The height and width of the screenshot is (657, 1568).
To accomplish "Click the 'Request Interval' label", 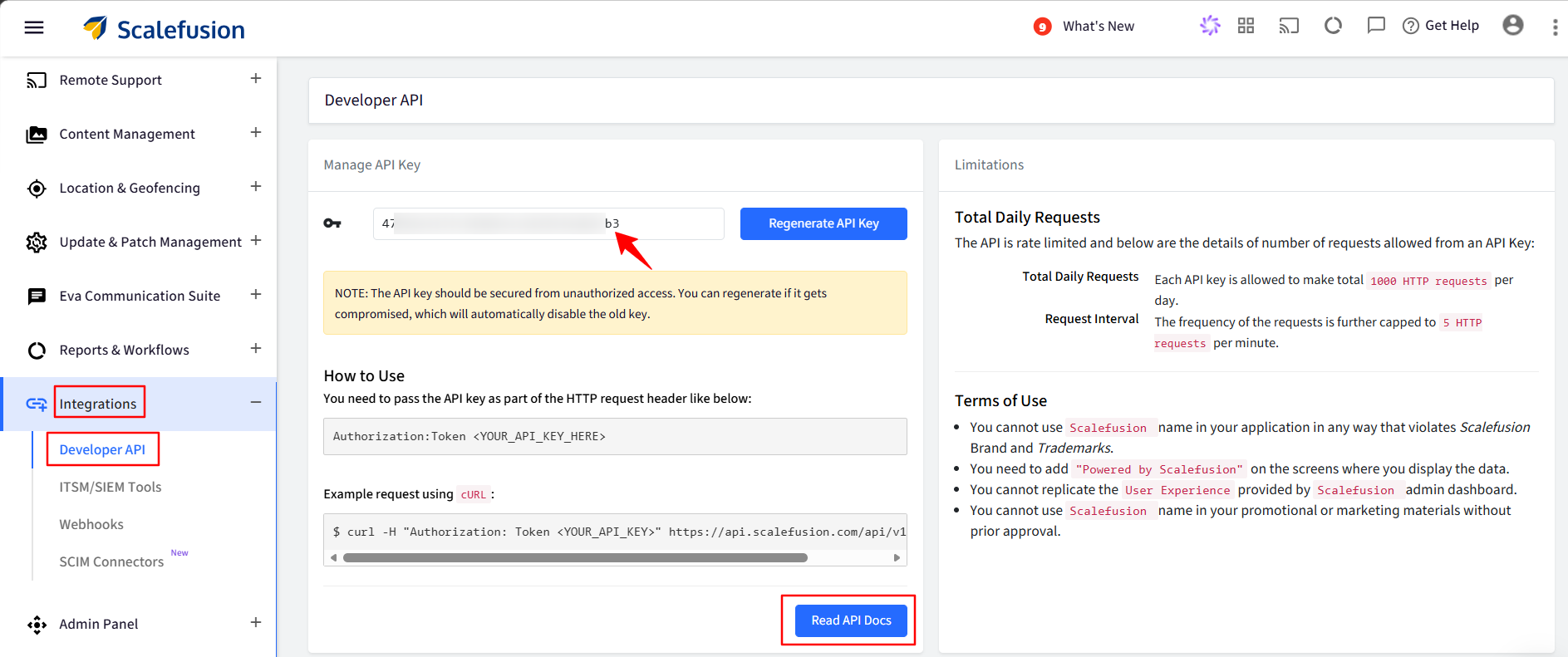I will (x=1092, y=319).
